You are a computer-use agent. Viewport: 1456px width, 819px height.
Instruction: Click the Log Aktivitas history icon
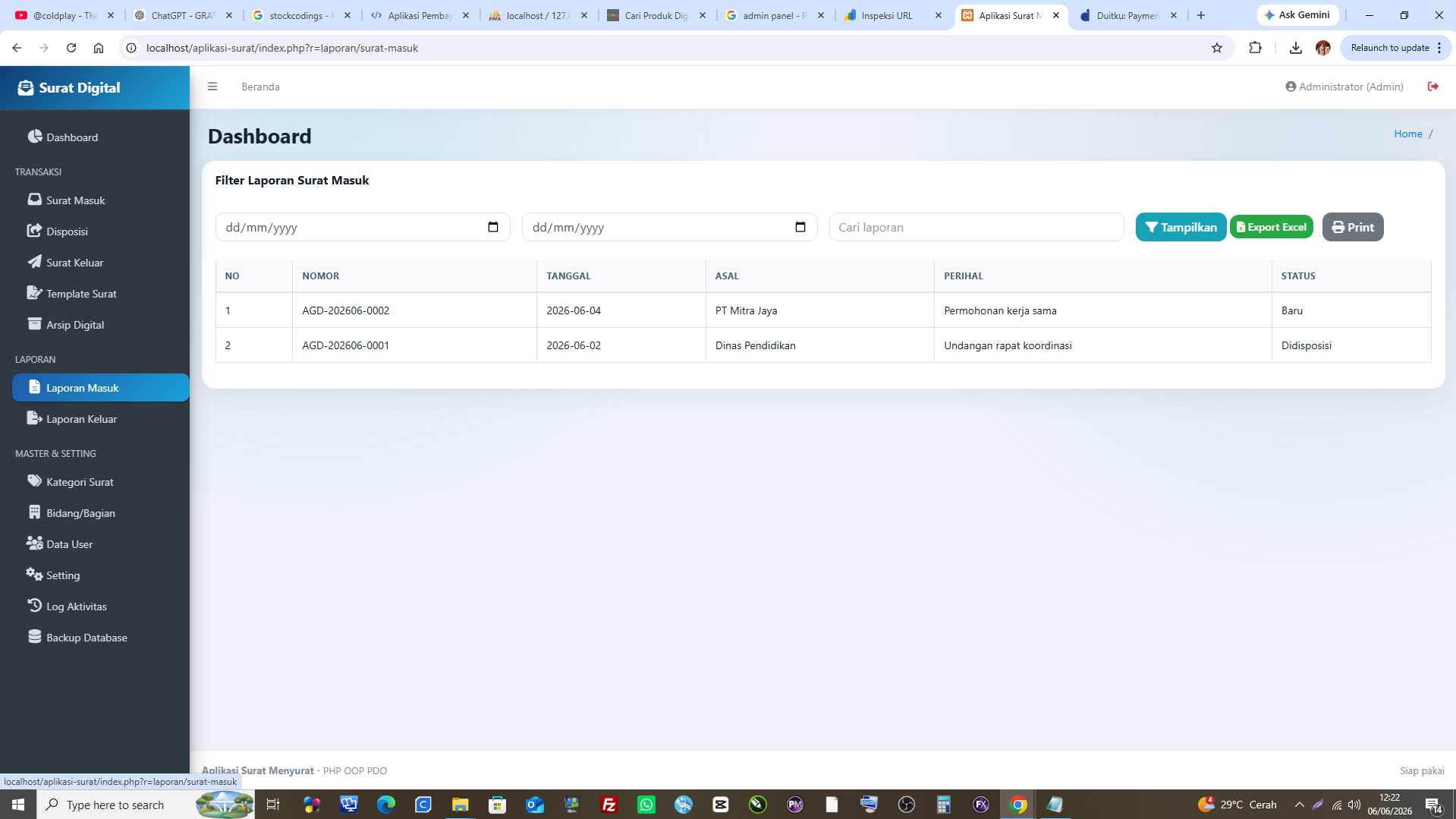click(34, 606)
